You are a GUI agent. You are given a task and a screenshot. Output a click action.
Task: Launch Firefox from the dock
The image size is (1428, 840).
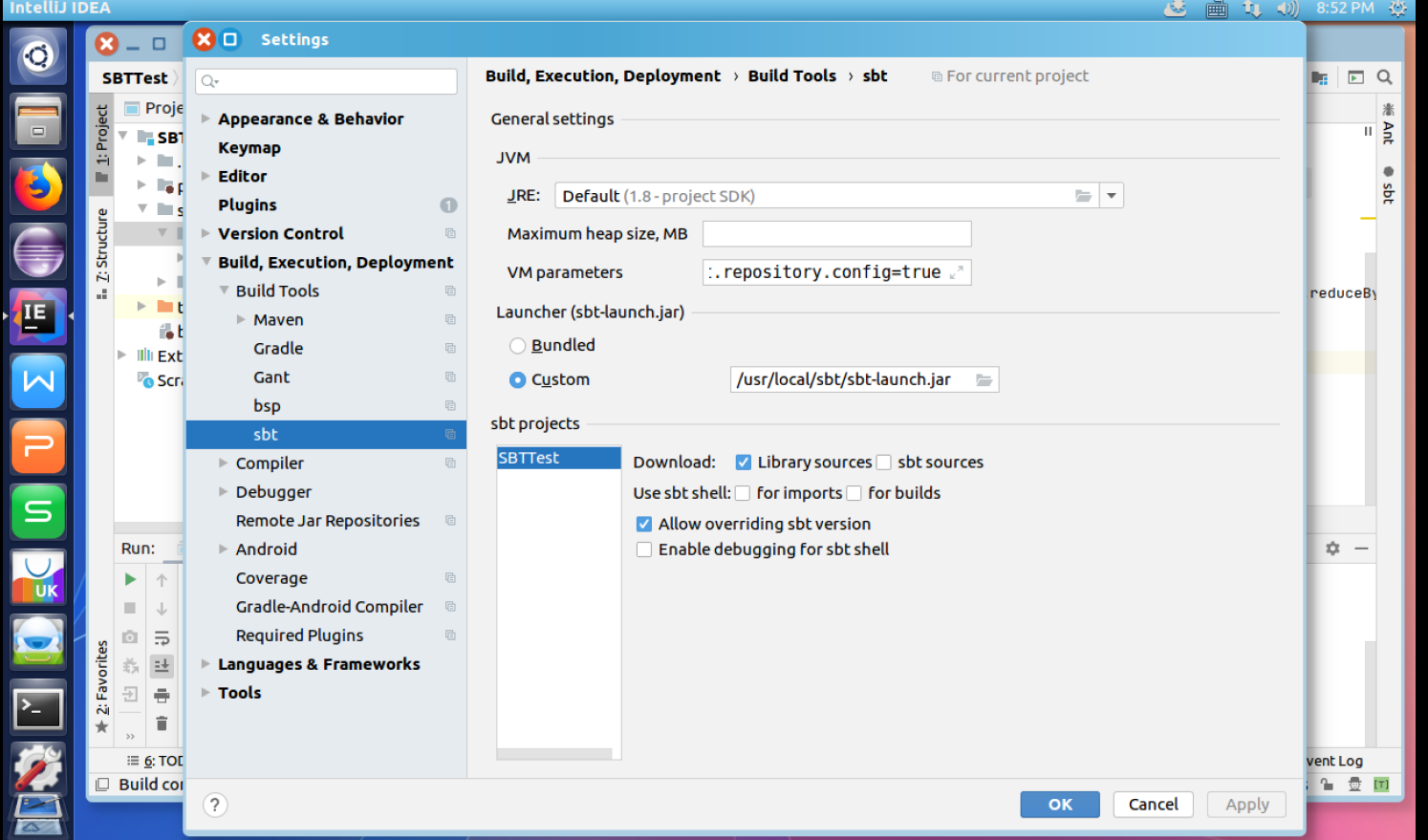pyautogui.click(x=38, y=185)
